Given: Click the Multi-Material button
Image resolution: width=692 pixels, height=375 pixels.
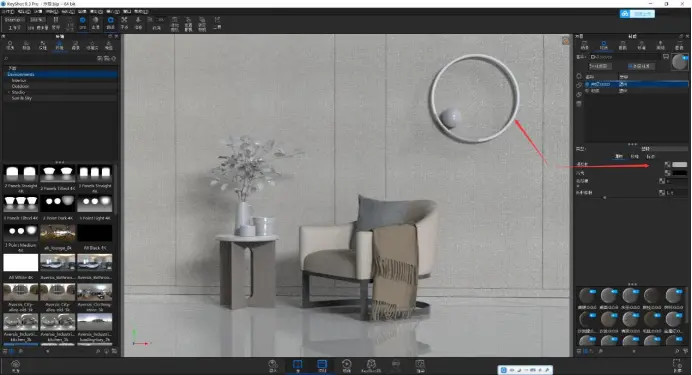Looking at the screenshot, I should click(641, 66).
